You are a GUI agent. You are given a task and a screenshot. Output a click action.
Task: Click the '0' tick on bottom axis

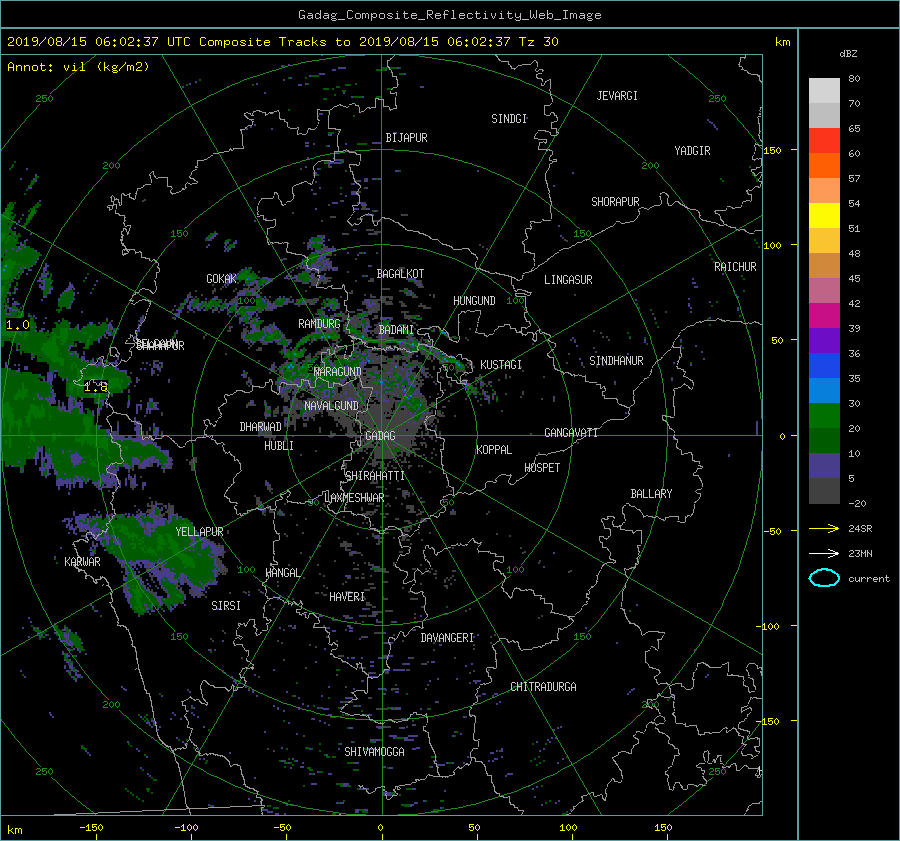[x=380, y=827]
